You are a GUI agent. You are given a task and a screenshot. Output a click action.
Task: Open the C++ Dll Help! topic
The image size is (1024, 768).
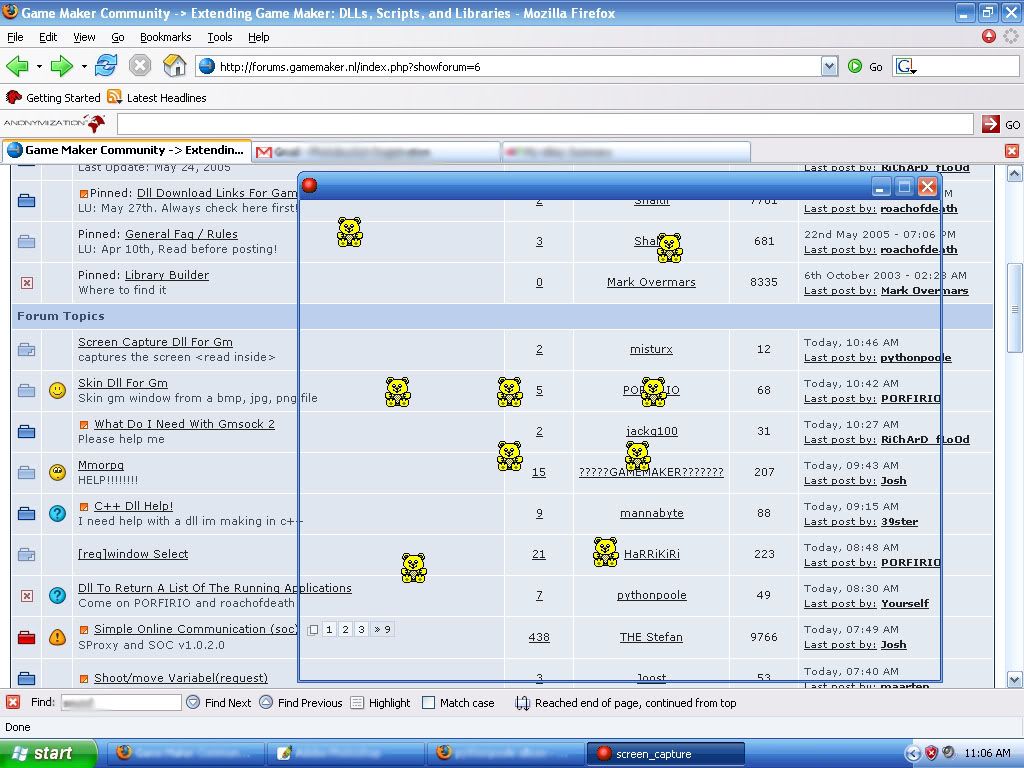click(133, 506)
